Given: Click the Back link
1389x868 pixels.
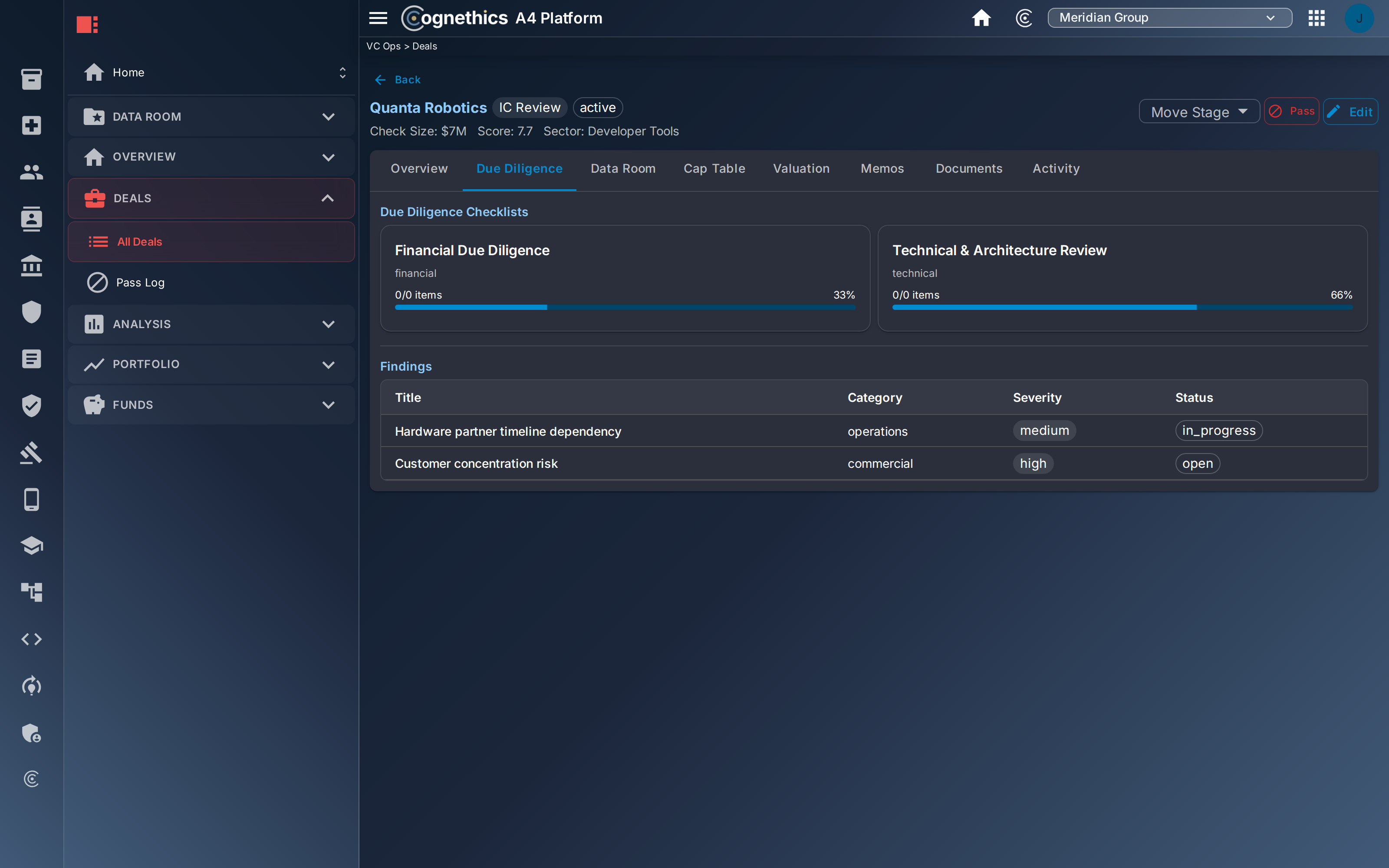Looking at the screenshot, I should (x=397, y=80).
